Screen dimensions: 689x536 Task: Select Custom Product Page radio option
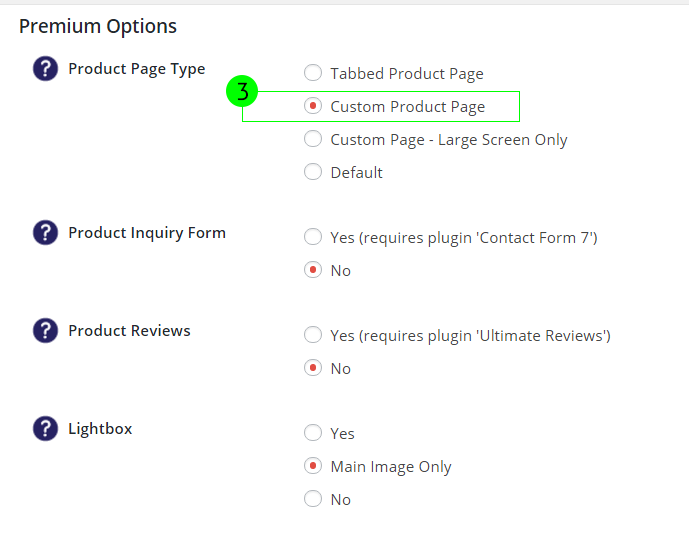tap(313, 105)
